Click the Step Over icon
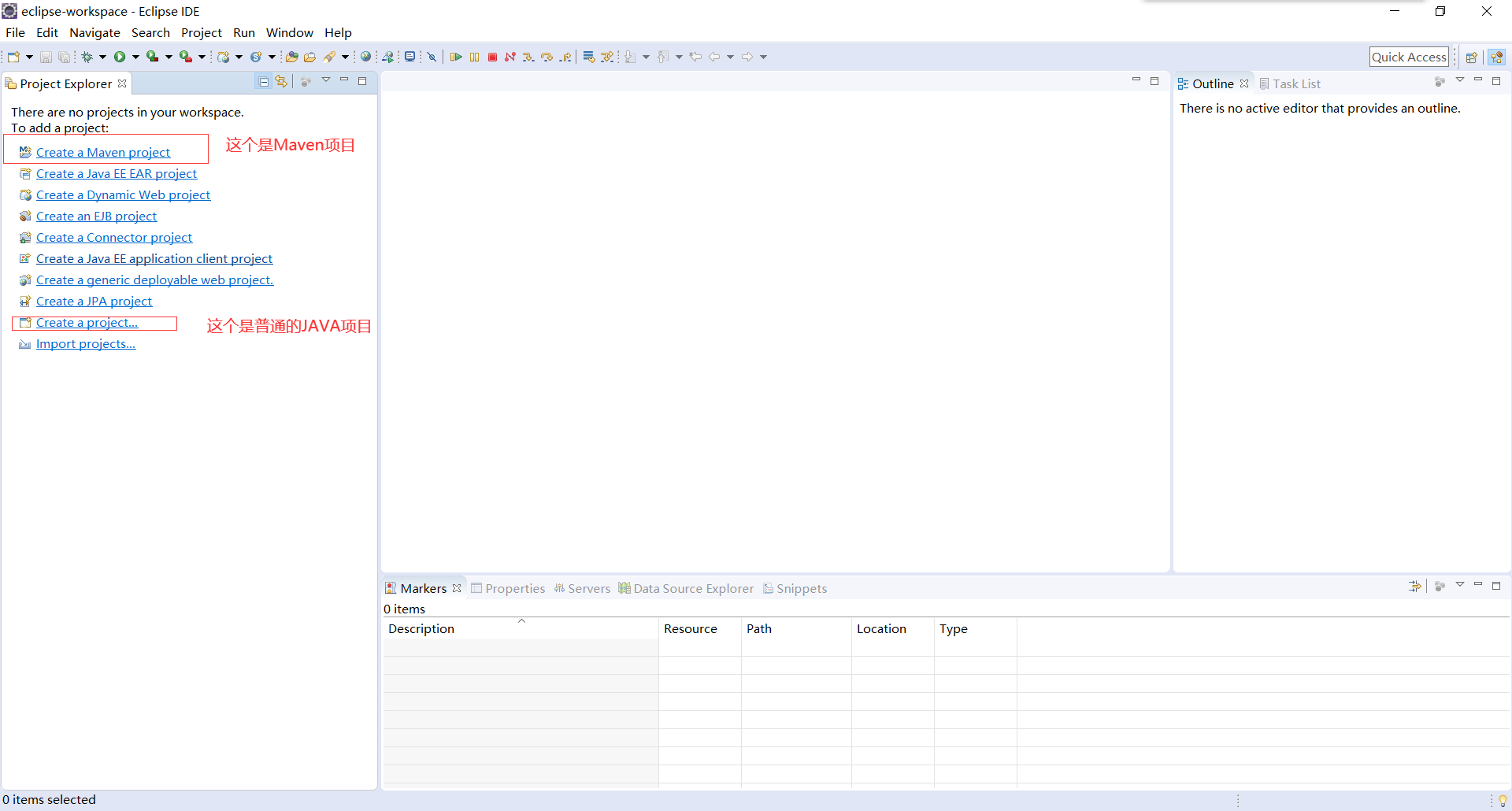 point(547,57)
